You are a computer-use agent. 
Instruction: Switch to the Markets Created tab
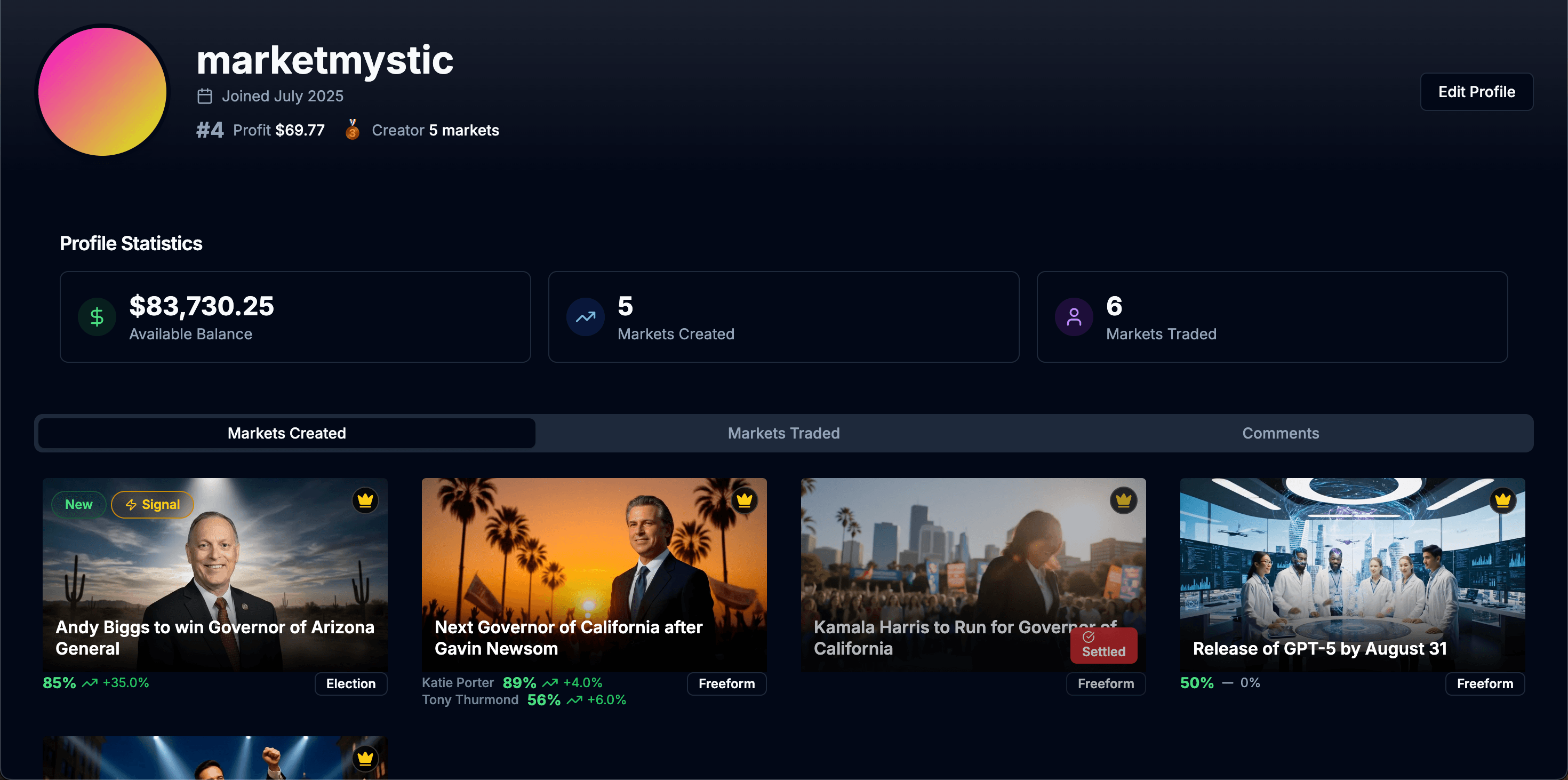pos(287,433)
